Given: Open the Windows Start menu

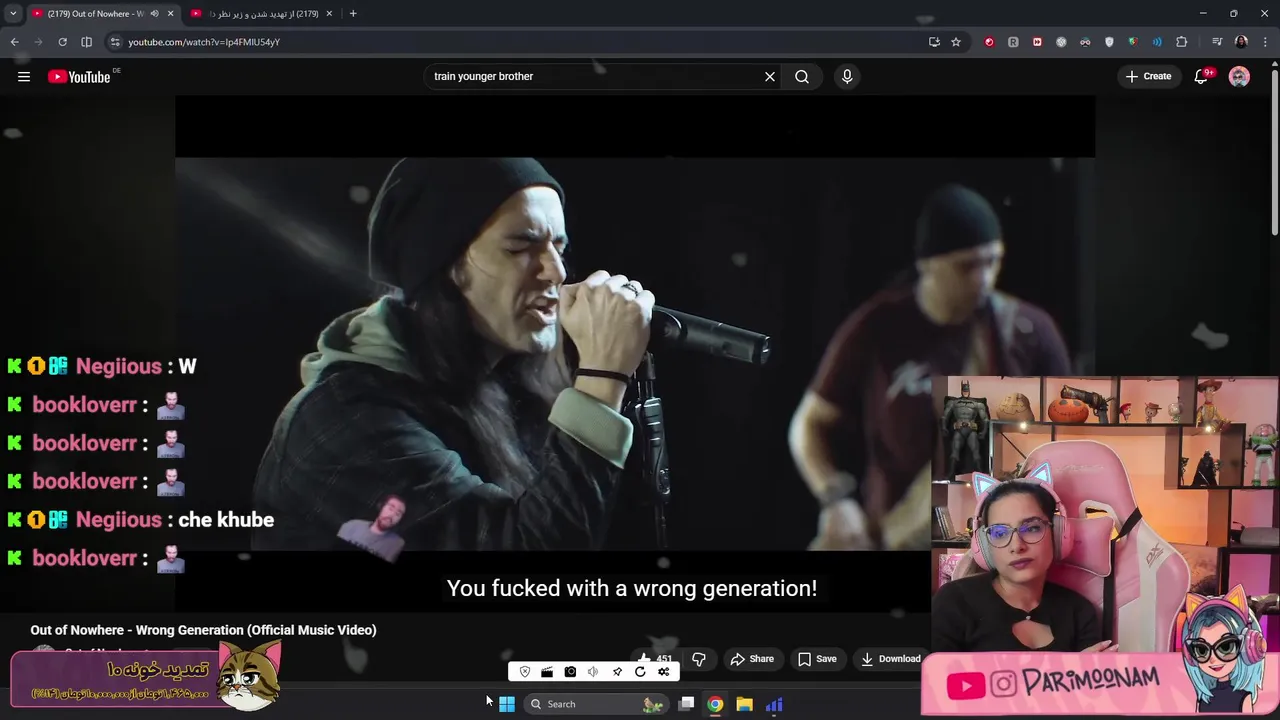Looking at the screenshot, I should pyautogui.click(x=507, y=704).
